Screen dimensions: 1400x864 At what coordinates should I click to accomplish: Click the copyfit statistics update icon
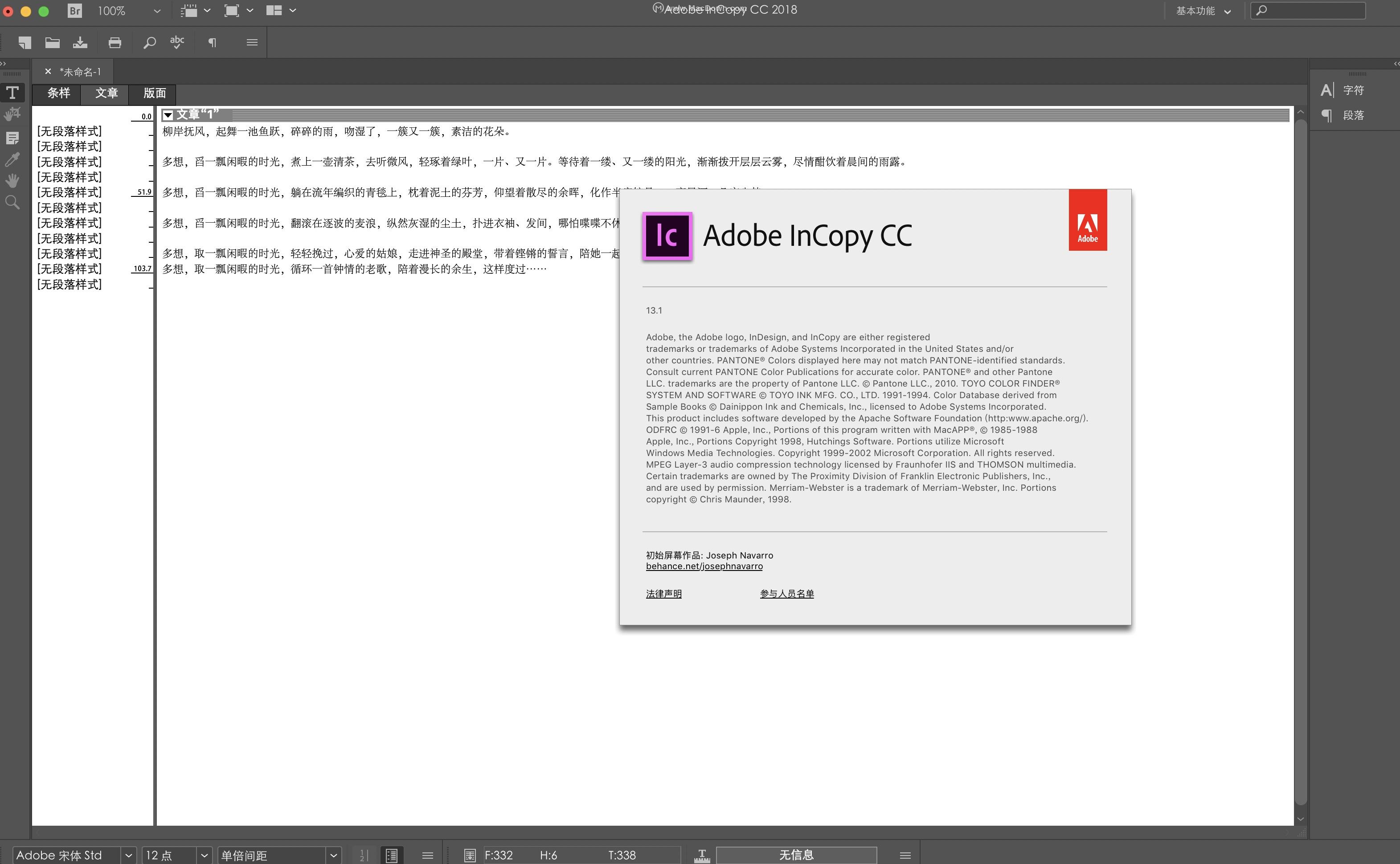470,856
